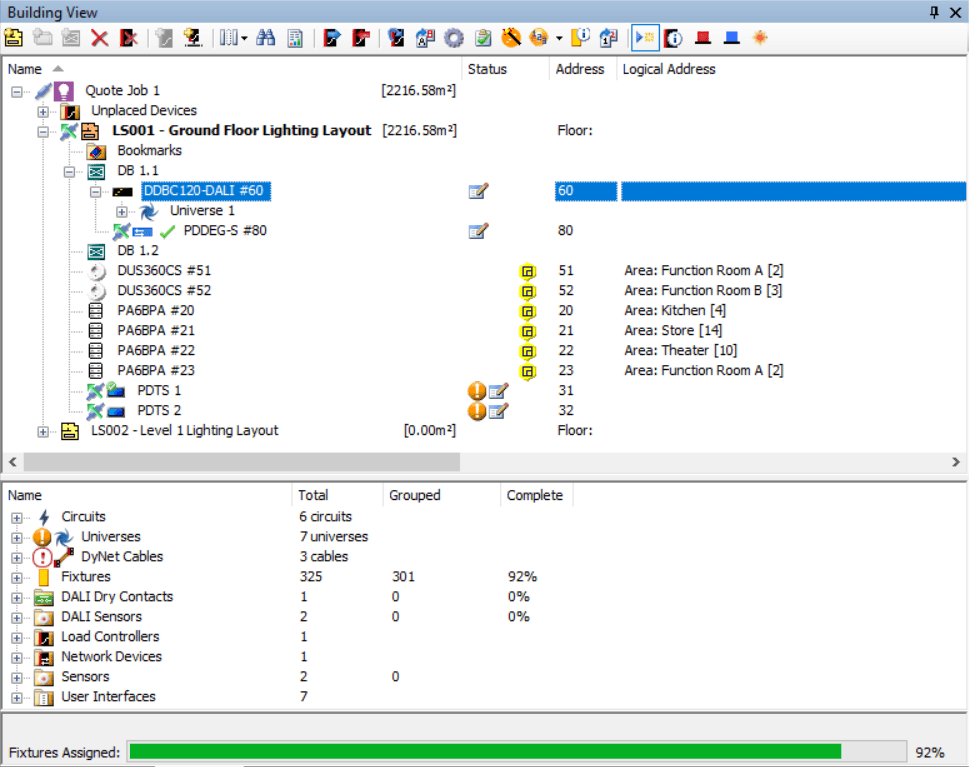Click the edit status icon for PDDEG-S #80
Viewport: 969px width, 767px height.
click(x=478, y=231)
